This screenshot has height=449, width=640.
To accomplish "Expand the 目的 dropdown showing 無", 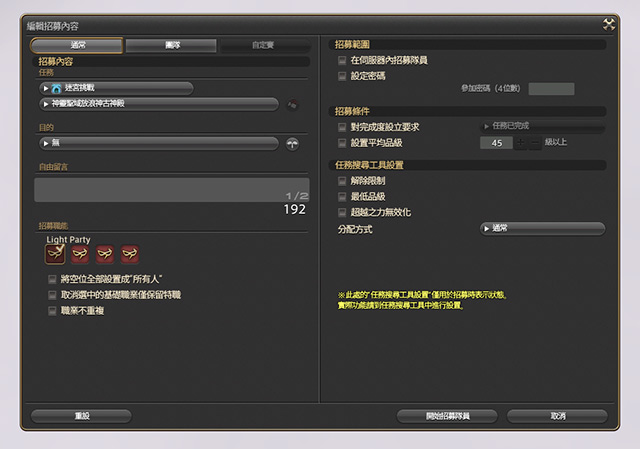I will coord(158,143).
